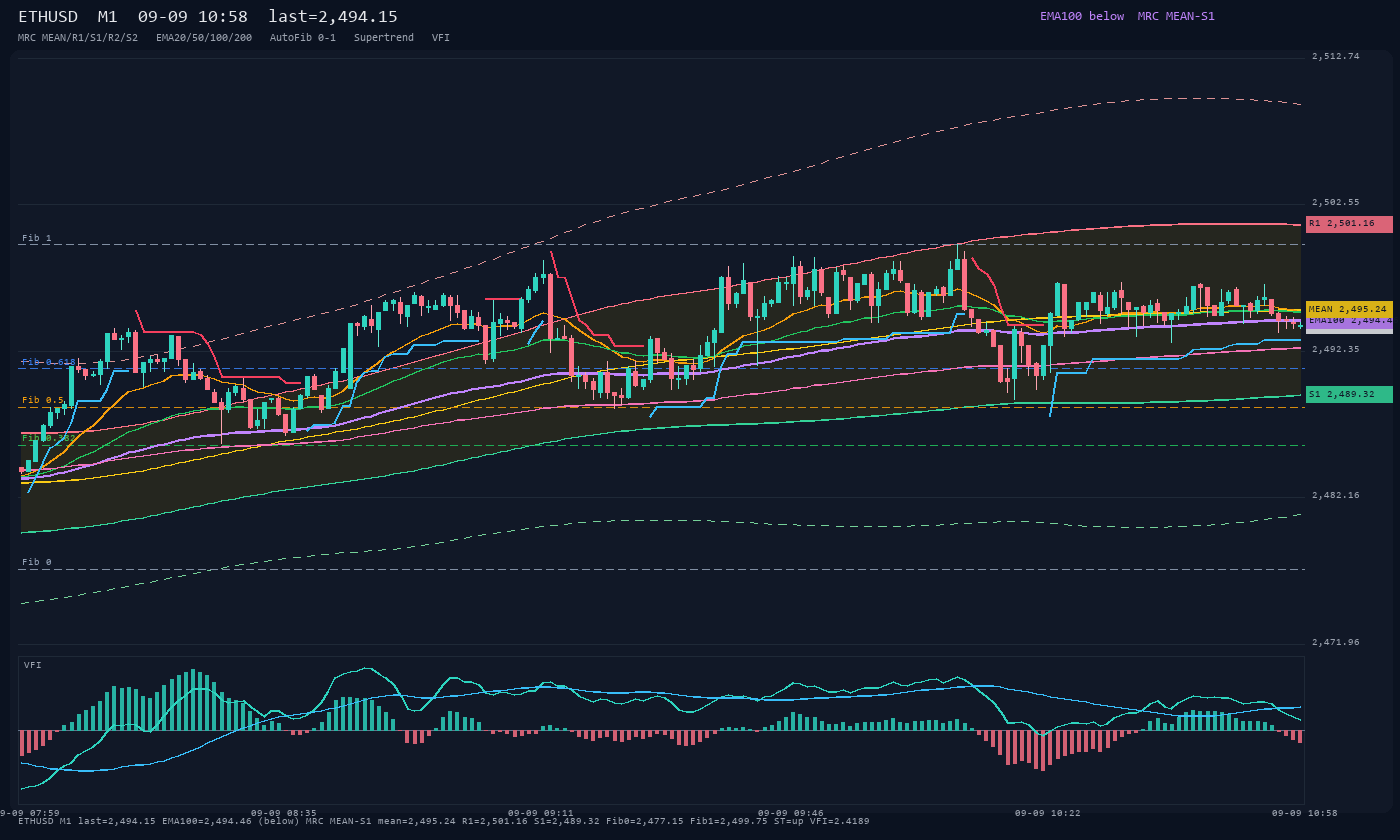Click the bottom status line starting with ETHUSD M1
Viewport: 1400px width, 840px height.
click(443, 821)
